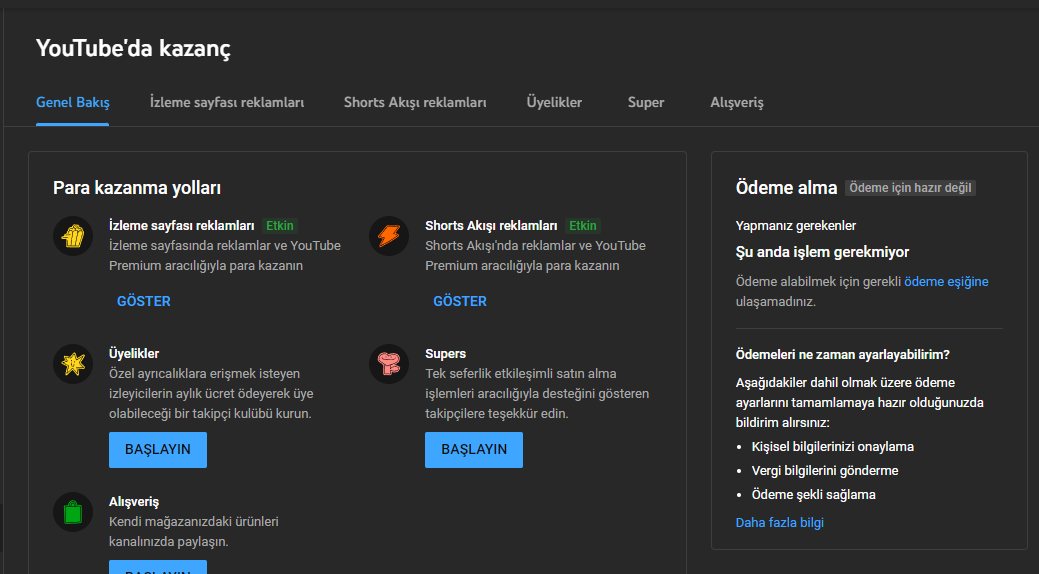Click BAŞLAYIN under Üyelikler

click(158, 449)
